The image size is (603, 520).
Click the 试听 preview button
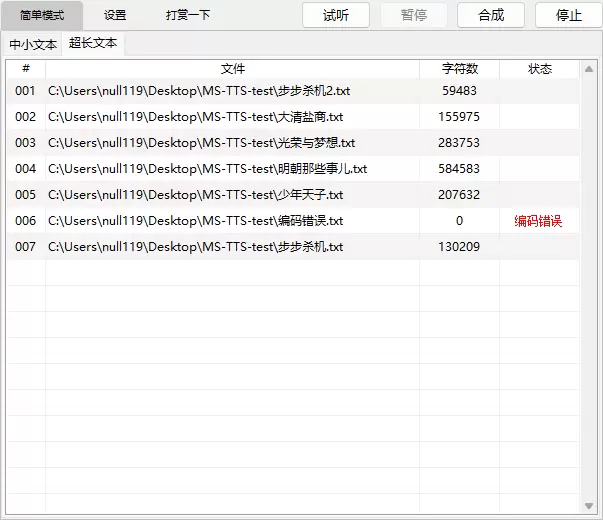(336, 15)
